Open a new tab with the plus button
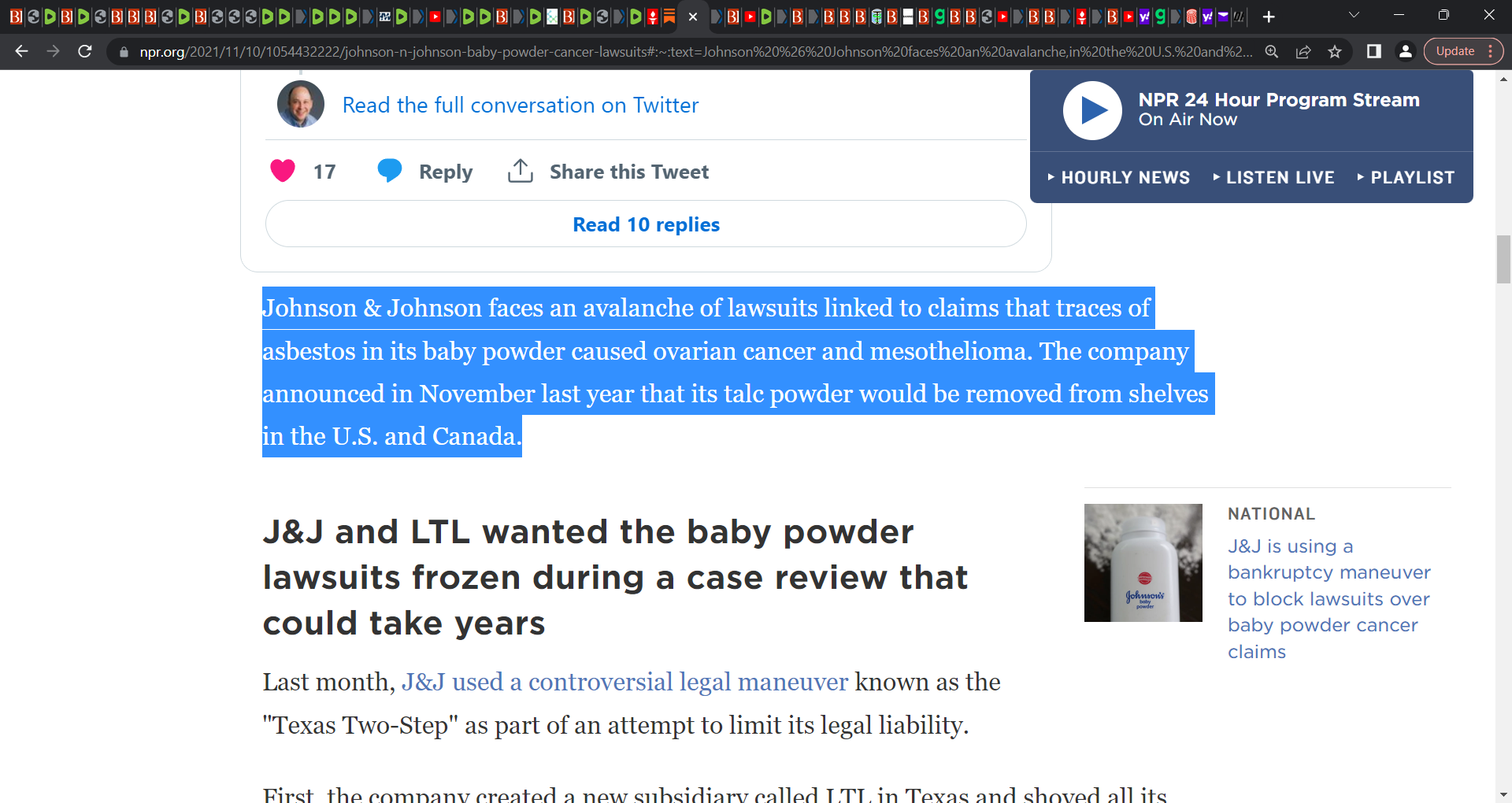Image resolution: width=1512 pixels, height=803 pixels. [1269, 17]
